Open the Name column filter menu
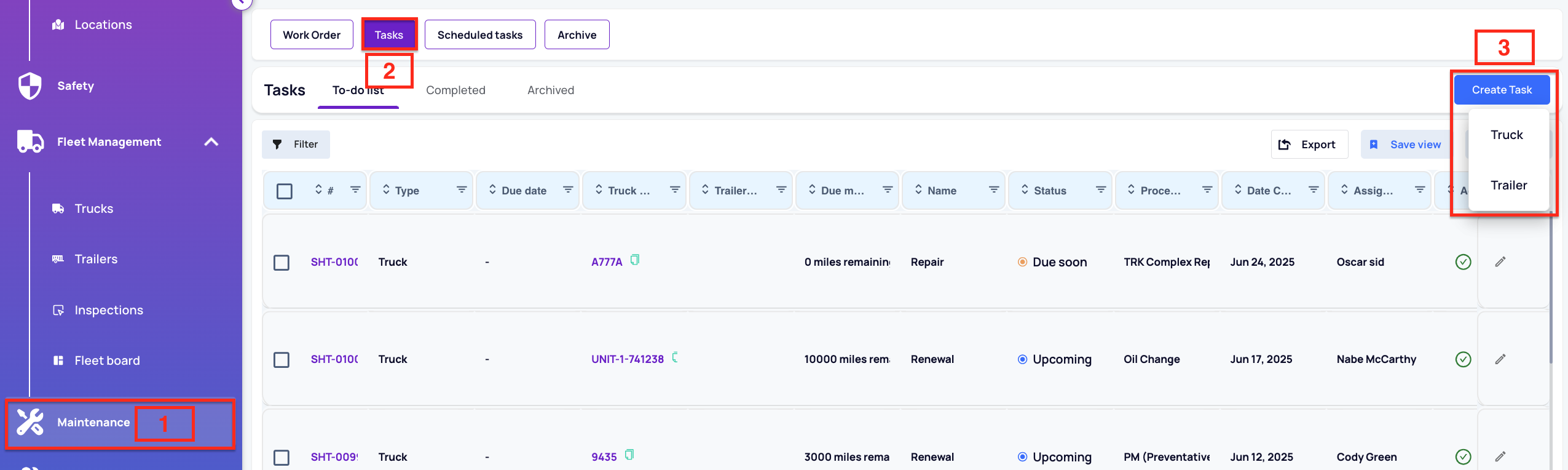Screen dimensions: 1568x470 994,189
